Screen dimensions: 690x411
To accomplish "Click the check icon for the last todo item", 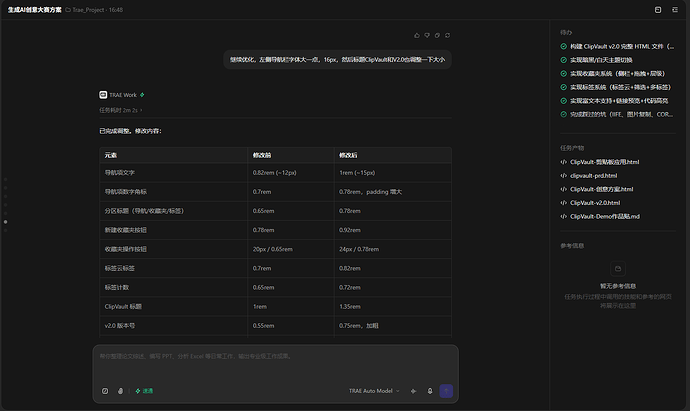I will pos(564,114).
